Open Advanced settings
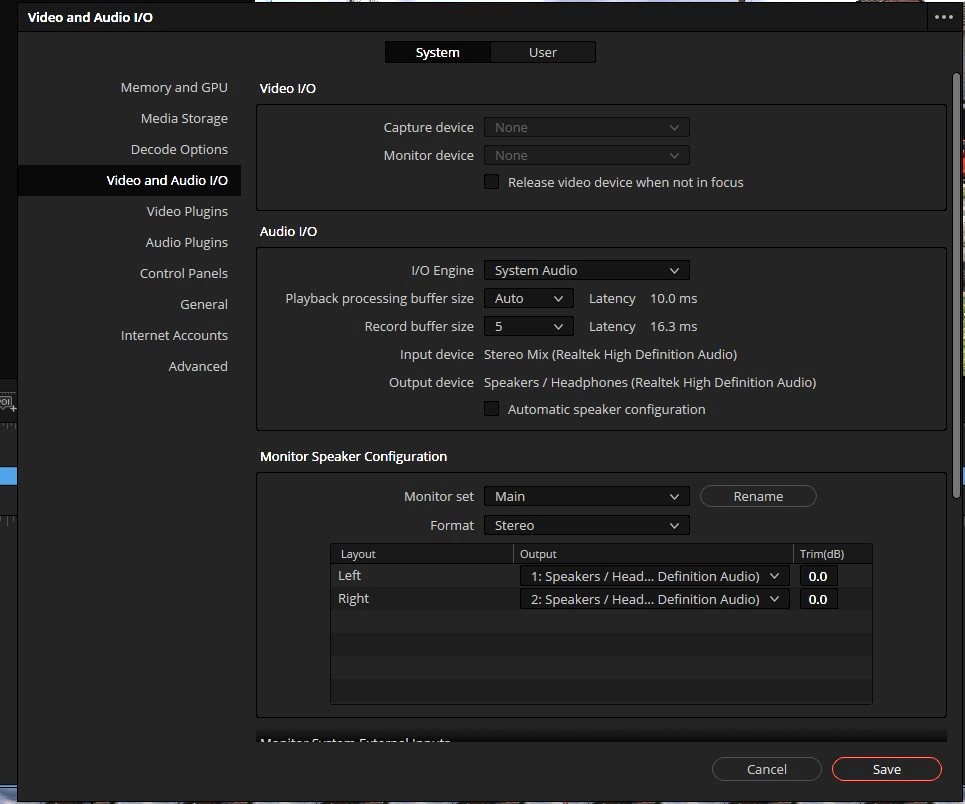Viewport: 965px width, 804px height. click(x=198, y=366)
